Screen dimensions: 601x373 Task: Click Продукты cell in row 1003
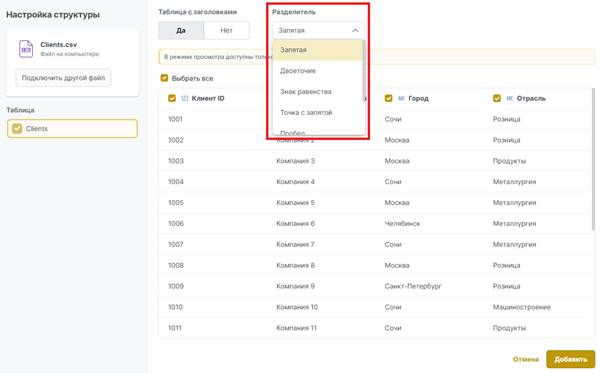coord(509,161)
